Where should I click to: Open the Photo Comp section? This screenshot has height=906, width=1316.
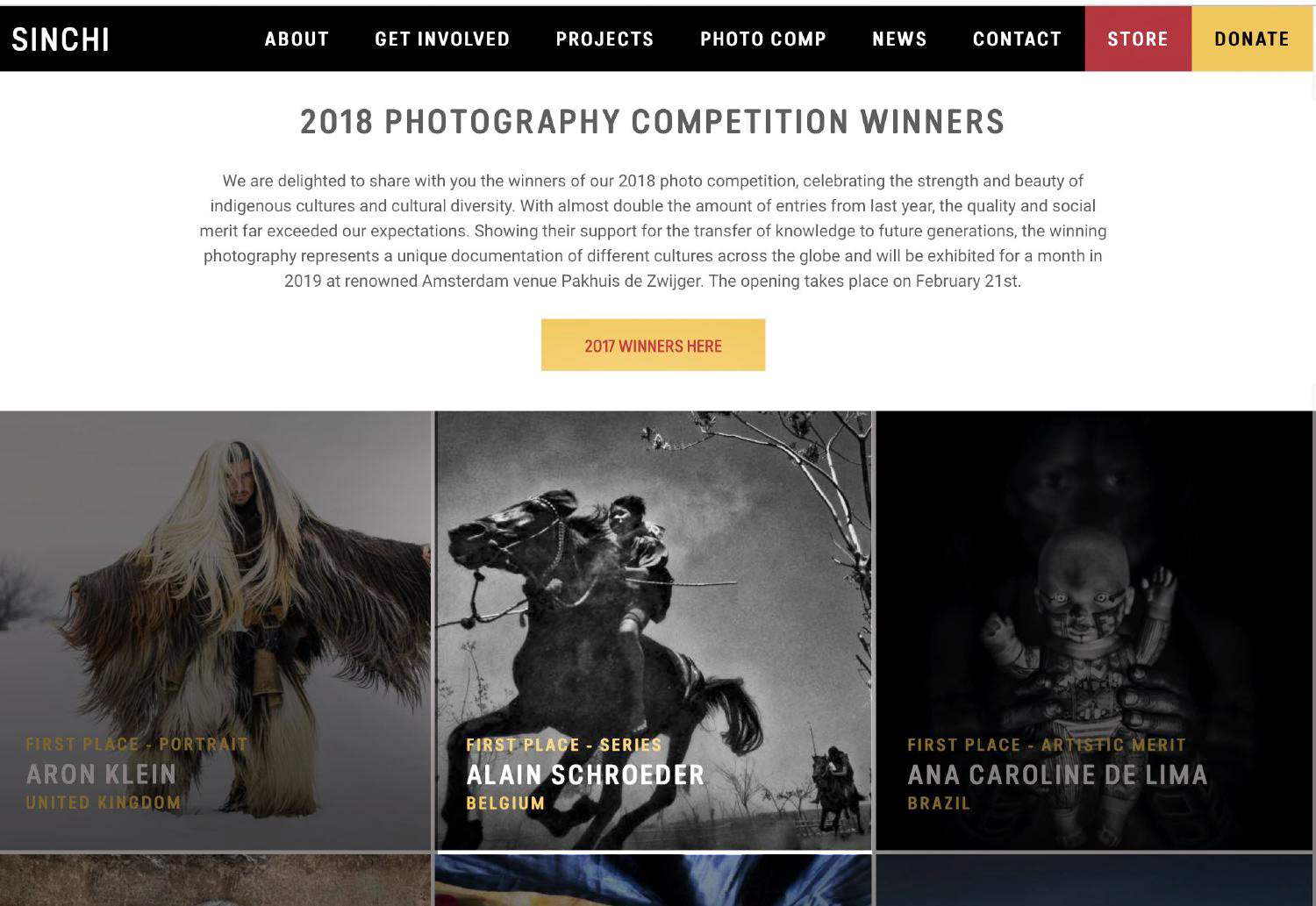(x=763, y=39)
